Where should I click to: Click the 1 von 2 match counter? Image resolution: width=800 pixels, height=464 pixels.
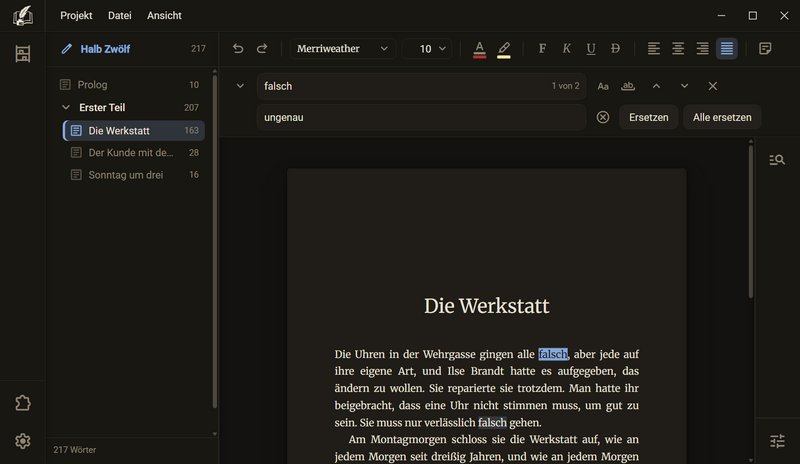point(565,86)
